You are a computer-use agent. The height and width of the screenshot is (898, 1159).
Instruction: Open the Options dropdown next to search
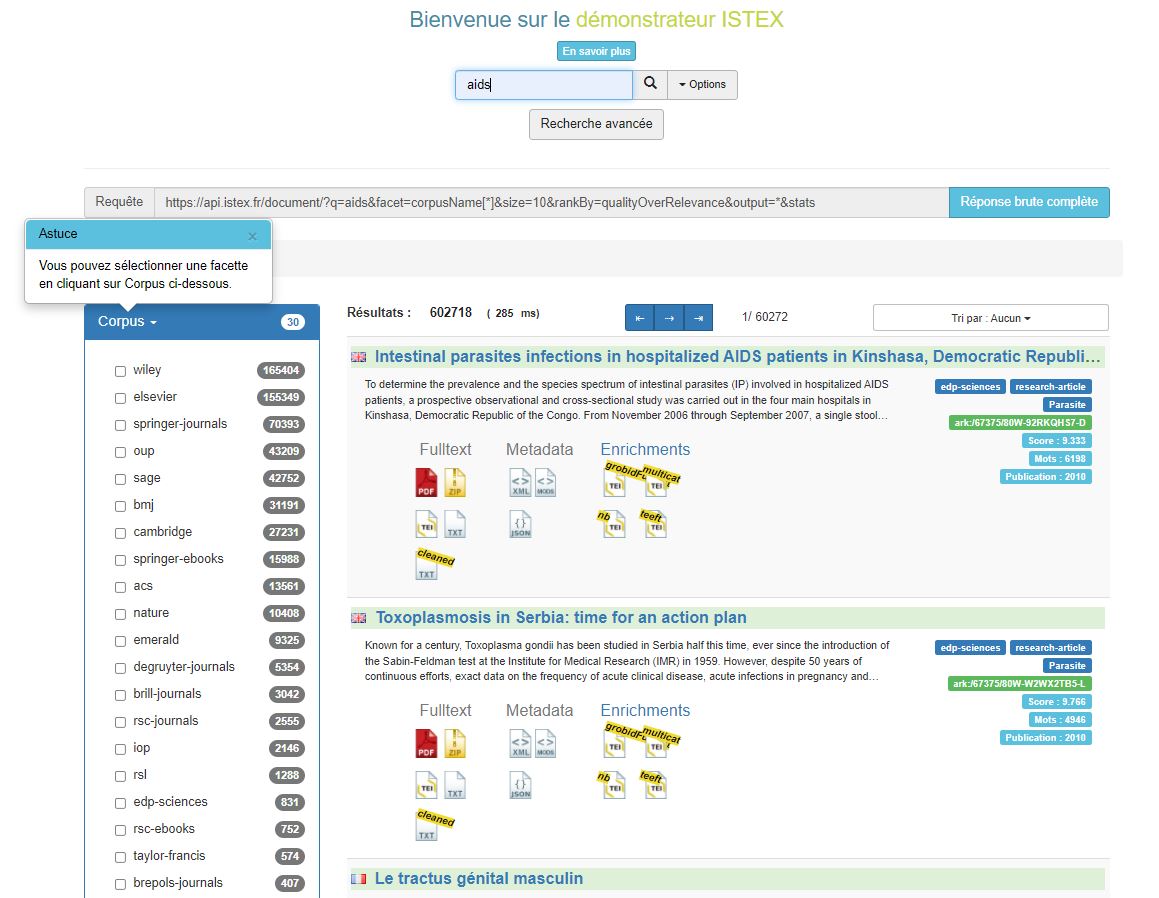(702, 84)
